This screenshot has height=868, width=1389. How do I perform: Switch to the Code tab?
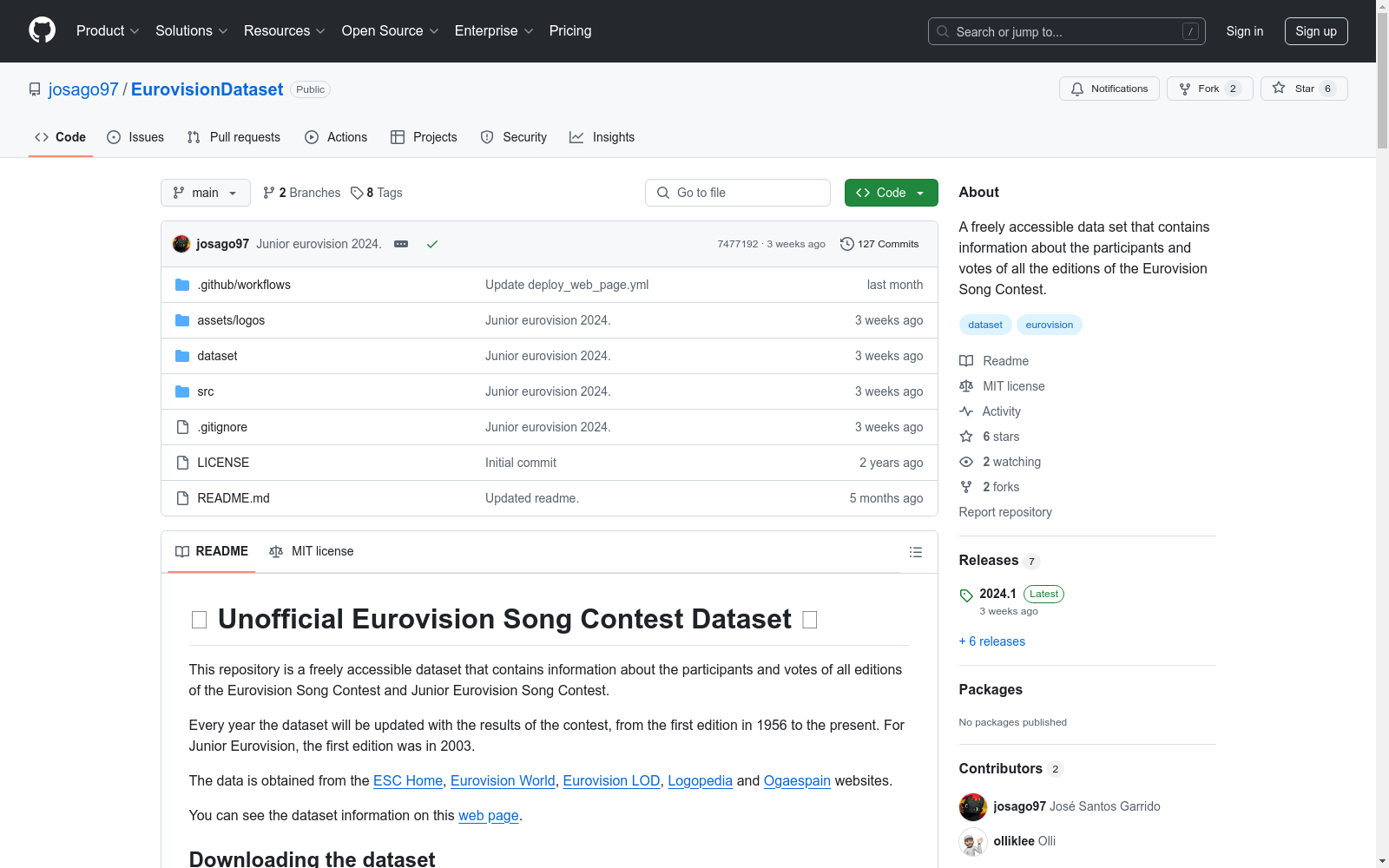pos(60,137)
